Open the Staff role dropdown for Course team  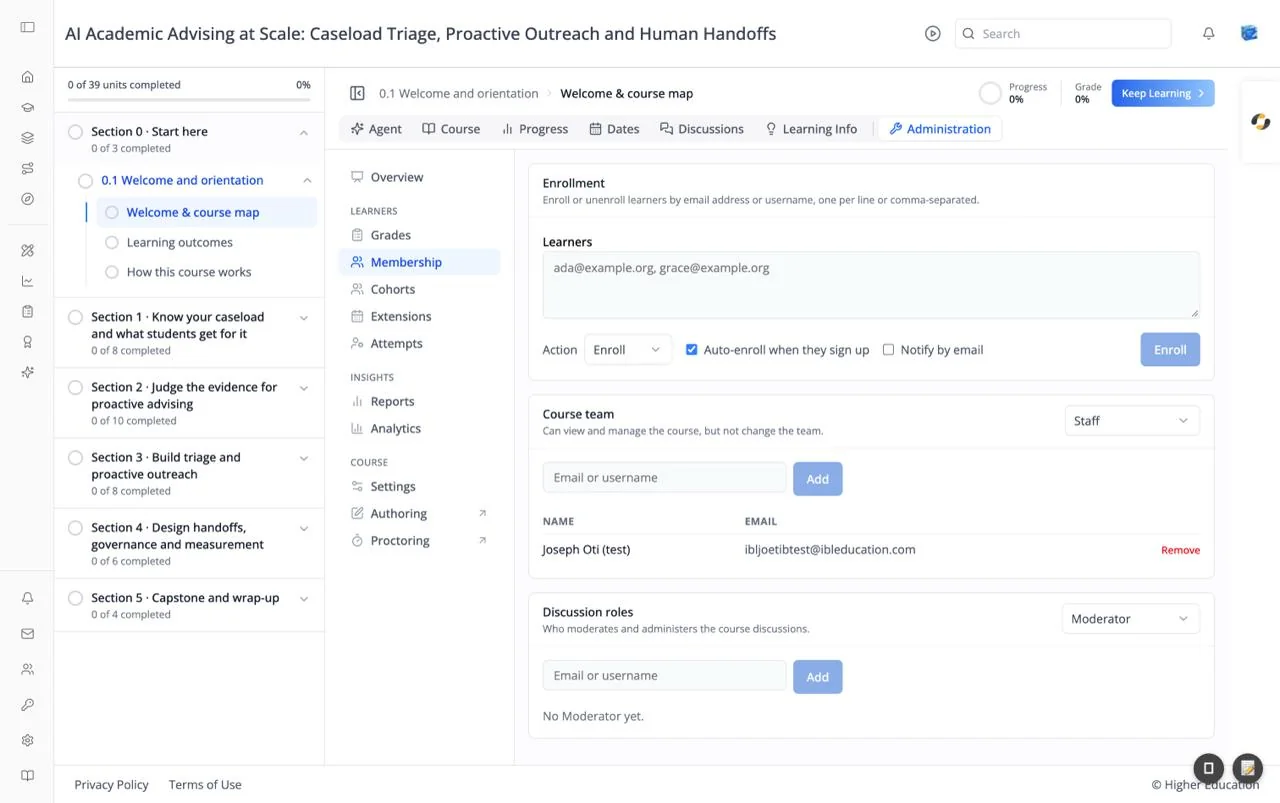point(1131,421)
